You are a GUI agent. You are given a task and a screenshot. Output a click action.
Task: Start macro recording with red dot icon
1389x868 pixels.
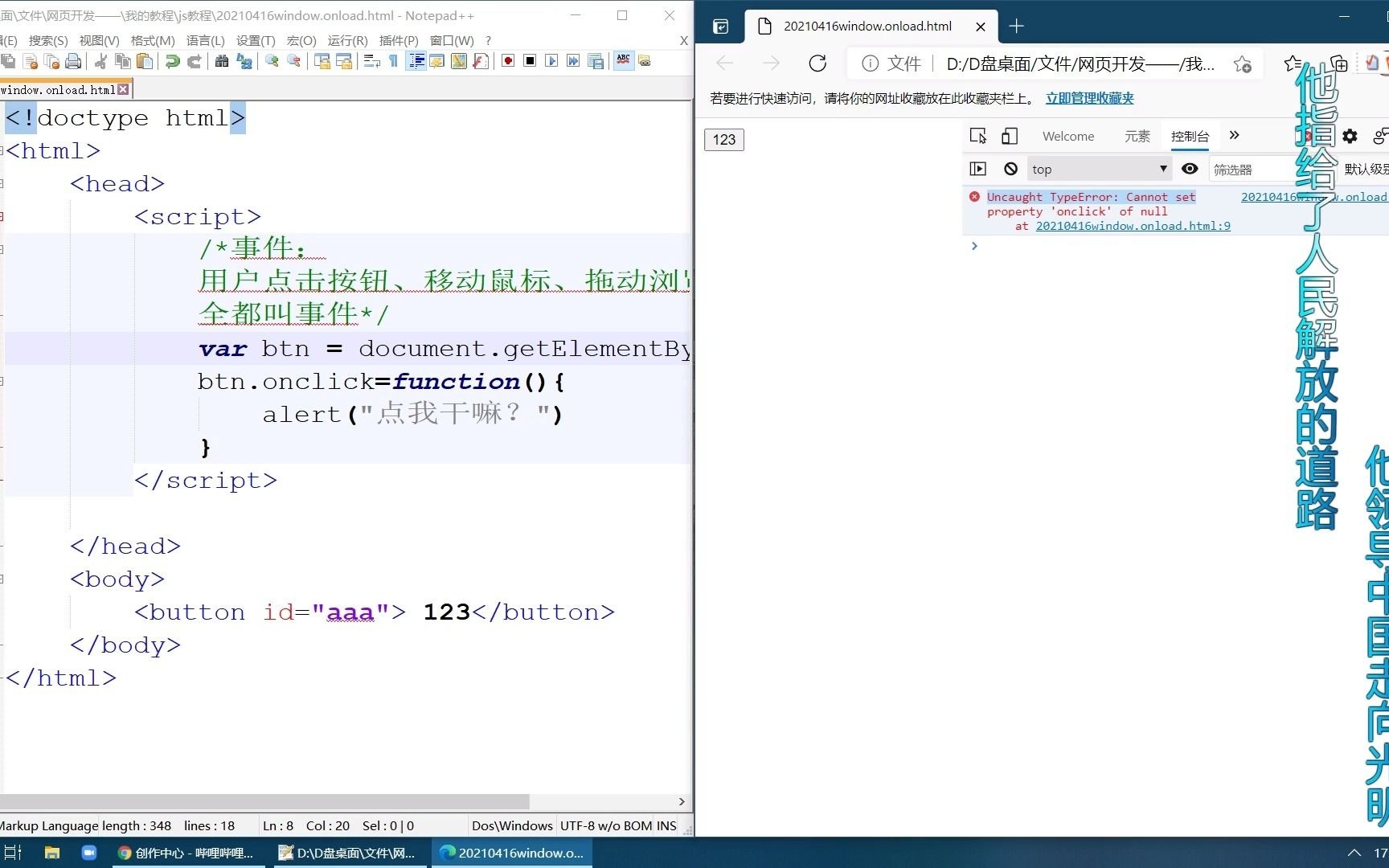coord(508,61)
